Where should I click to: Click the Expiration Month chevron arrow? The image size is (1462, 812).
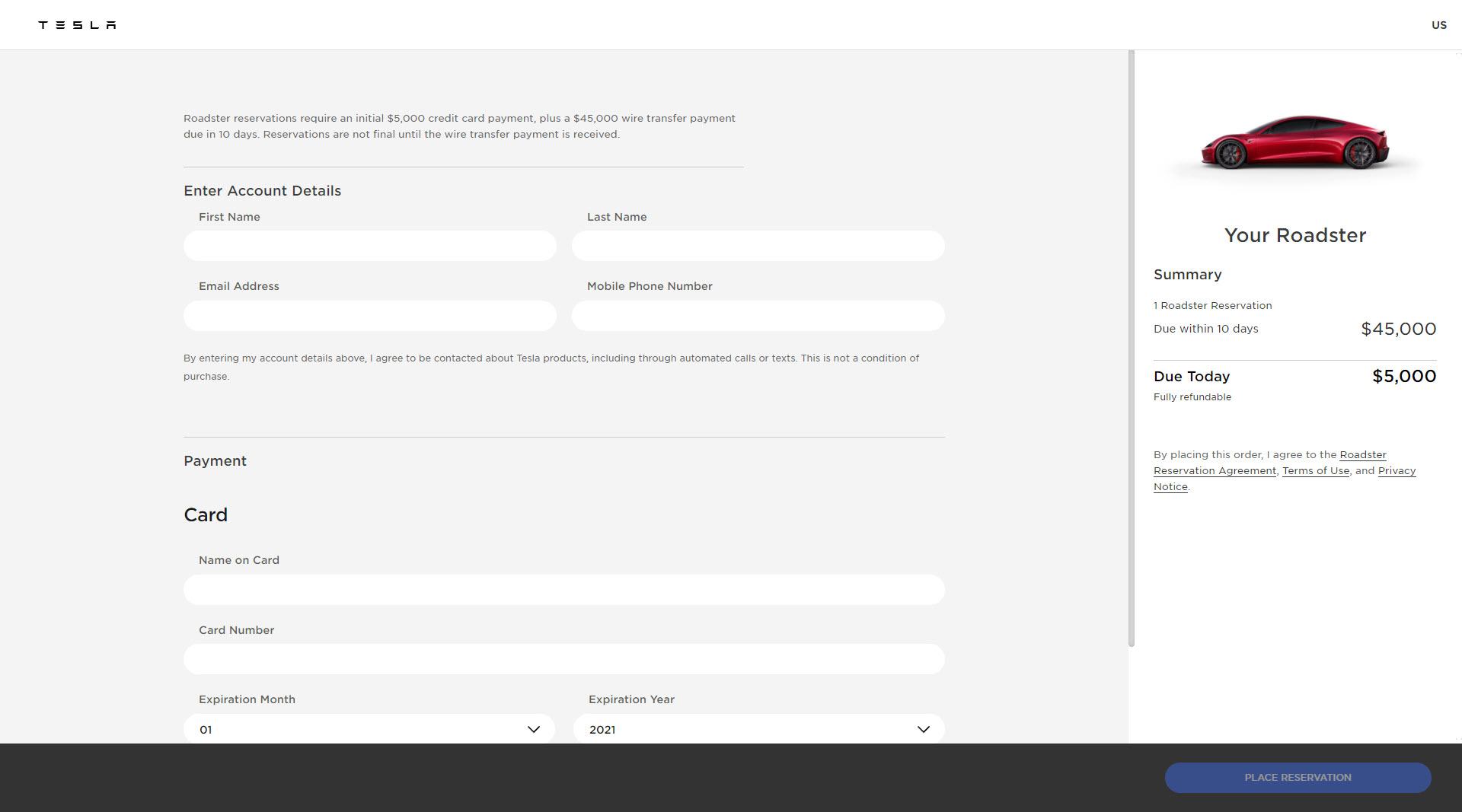point(534,729)
